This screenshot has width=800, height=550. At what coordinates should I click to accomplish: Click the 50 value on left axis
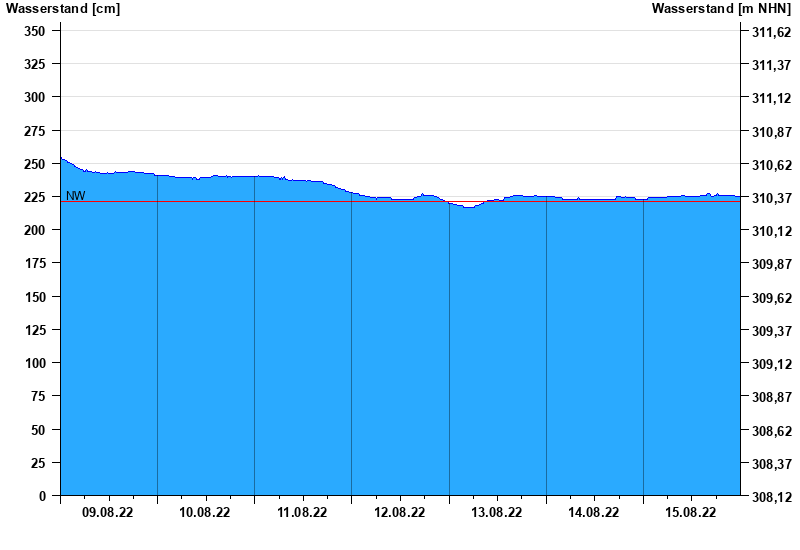(x=38, y=430)
